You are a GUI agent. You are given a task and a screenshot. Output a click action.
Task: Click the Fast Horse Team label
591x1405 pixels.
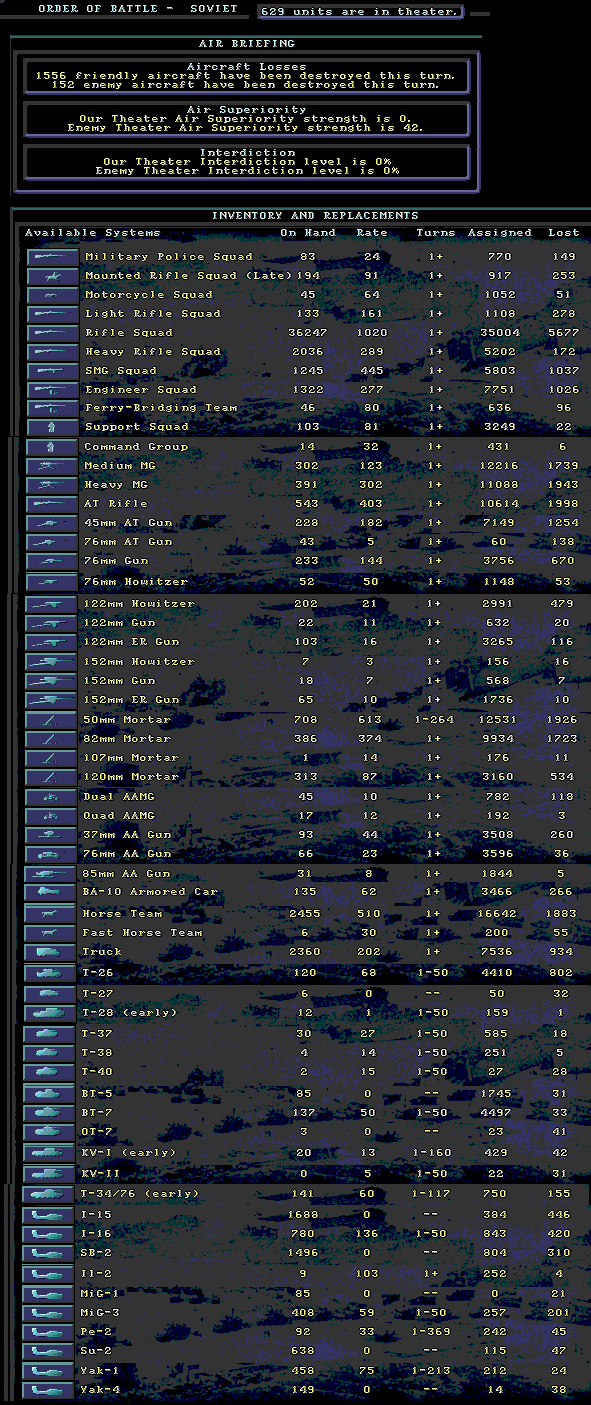(141, 933)
